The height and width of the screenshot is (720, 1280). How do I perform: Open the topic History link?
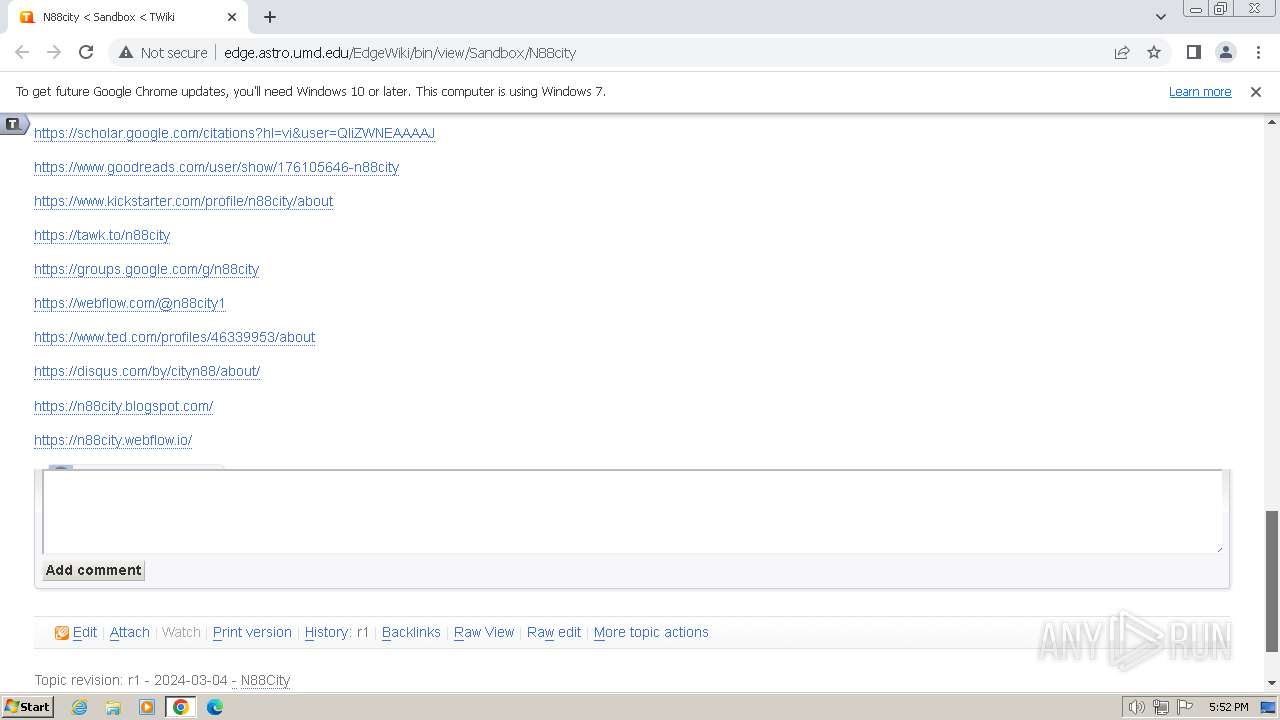tap(326, 632)
